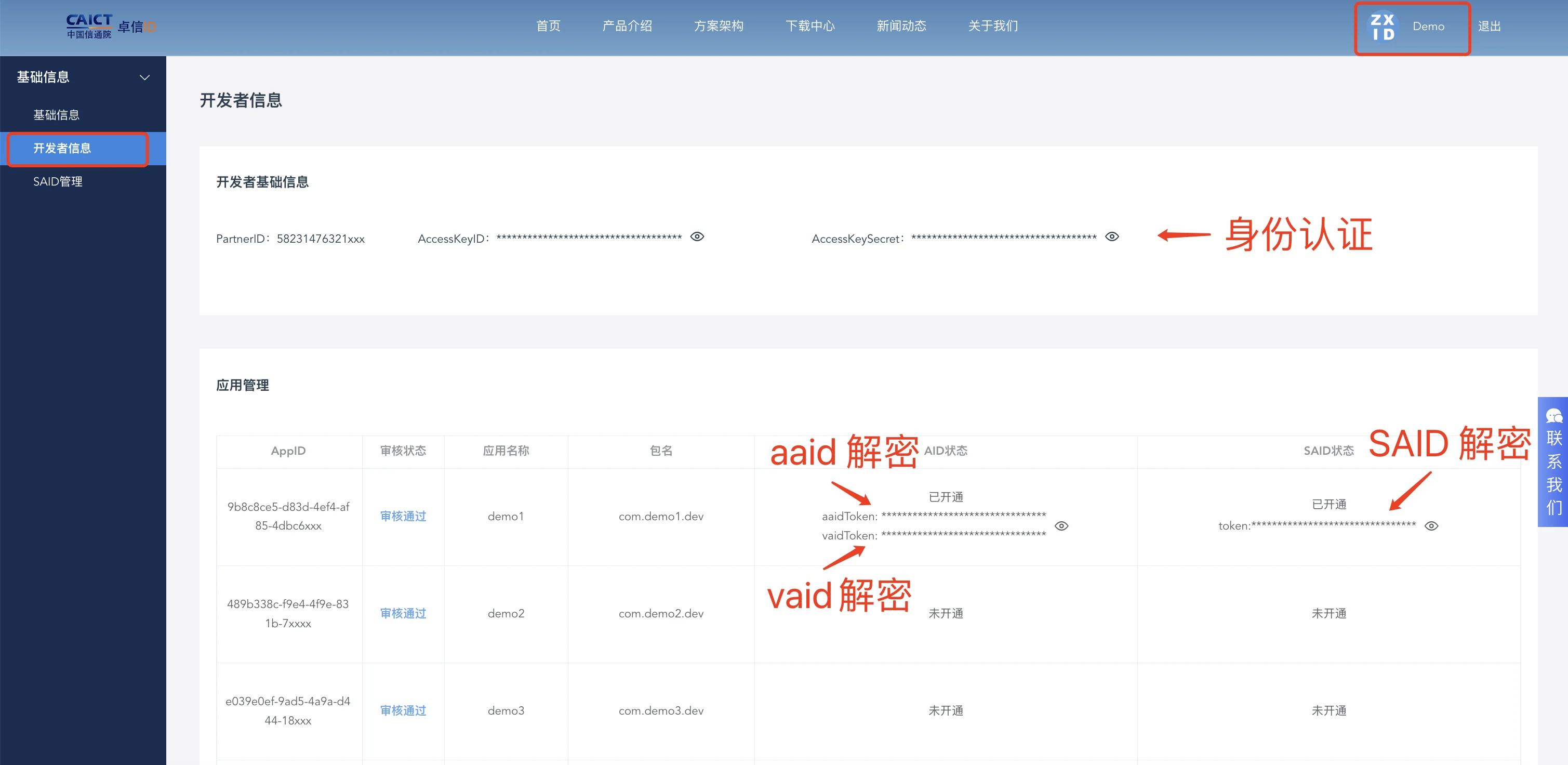Click 审核通过 for demo1
Screen dimensions: 1568x765
click(403, 517)
